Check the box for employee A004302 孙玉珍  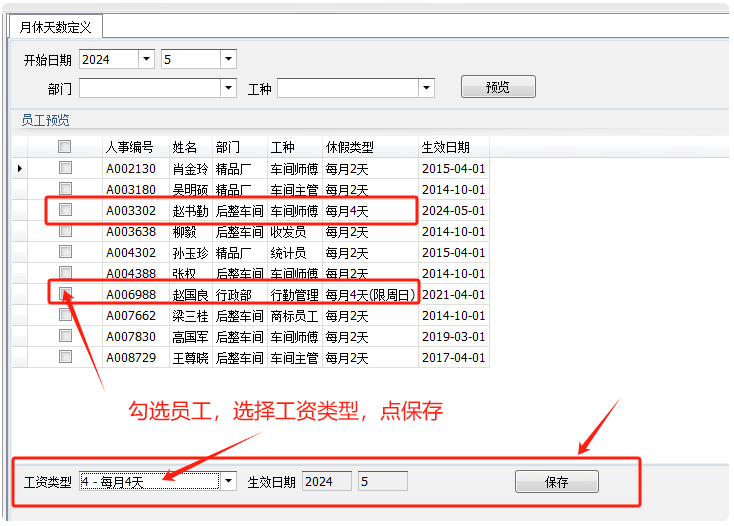point(65,252)
